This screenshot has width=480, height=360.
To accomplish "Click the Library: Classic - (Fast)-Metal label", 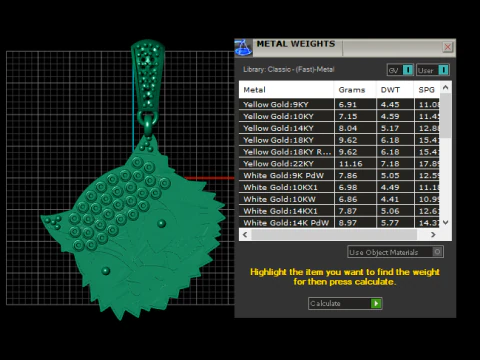I will (x=289, y=69).
